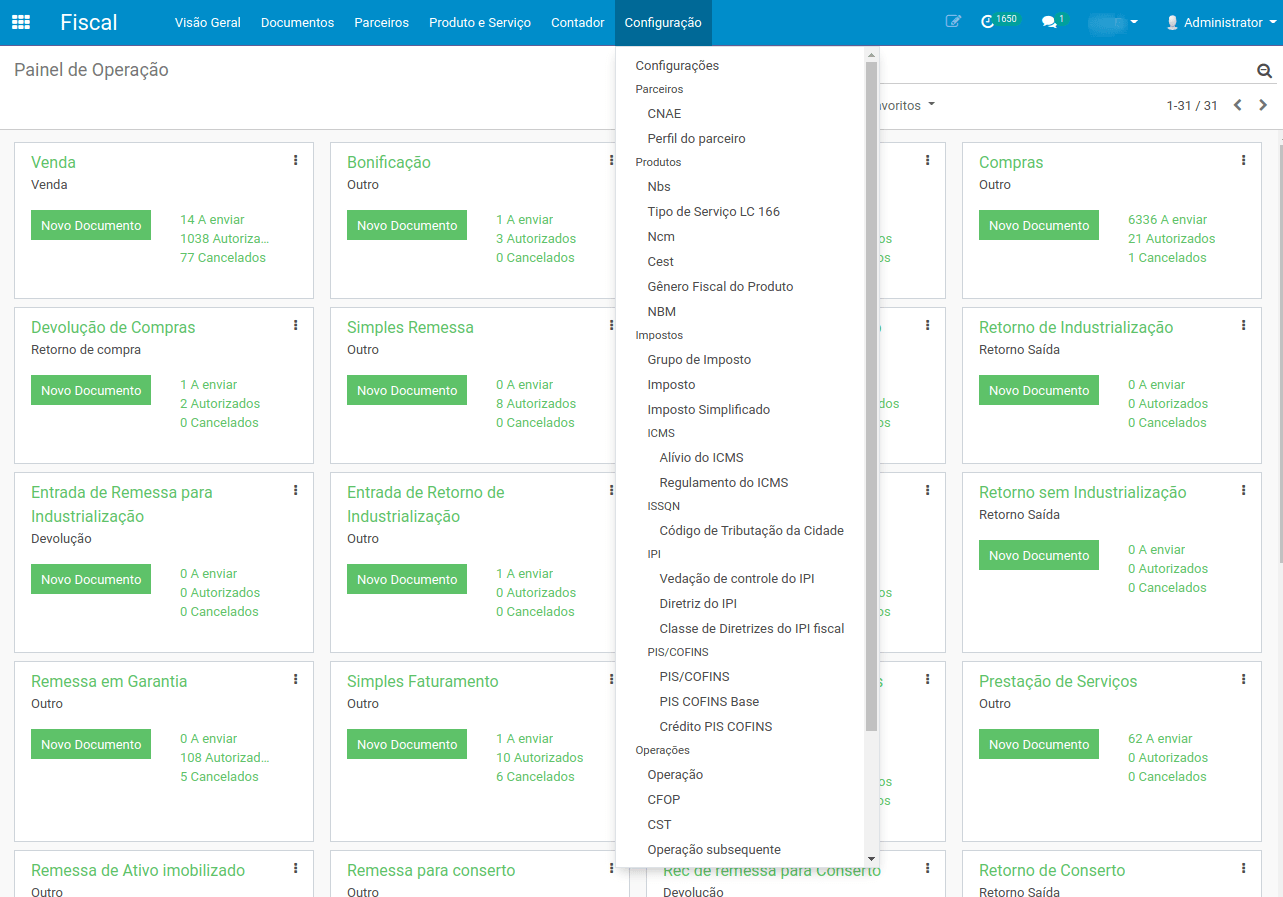Open kebab menu on Entrada de Remessa card

click(295, 490)
